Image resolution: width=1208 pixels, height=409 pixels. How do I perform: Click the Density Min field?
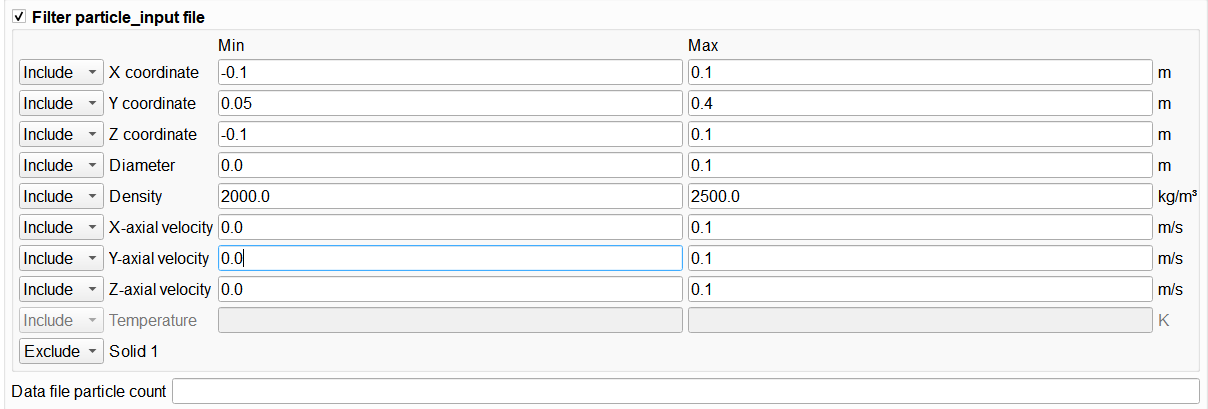click(x=449, y=196)
